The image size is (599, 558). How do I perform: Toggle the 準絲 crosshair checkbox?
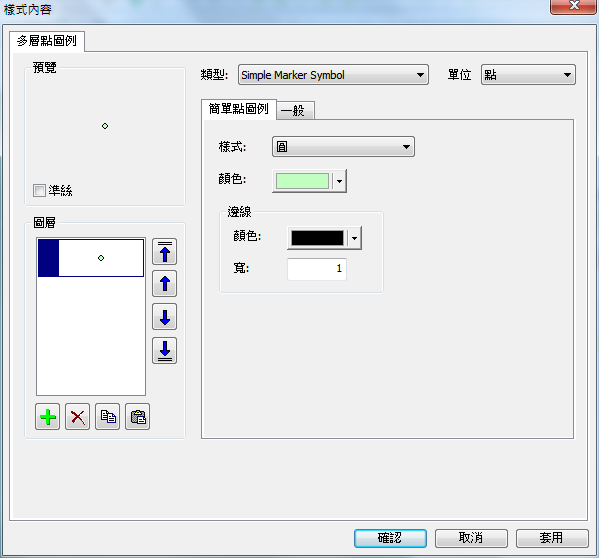39,190
